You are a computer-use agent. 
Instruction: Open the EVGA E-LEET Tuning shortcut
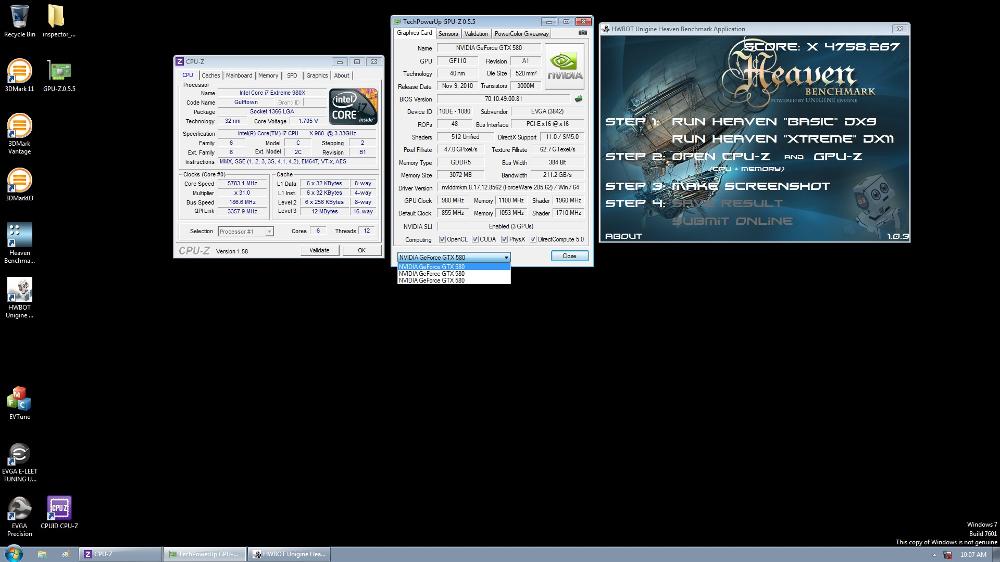coord(19,462)
